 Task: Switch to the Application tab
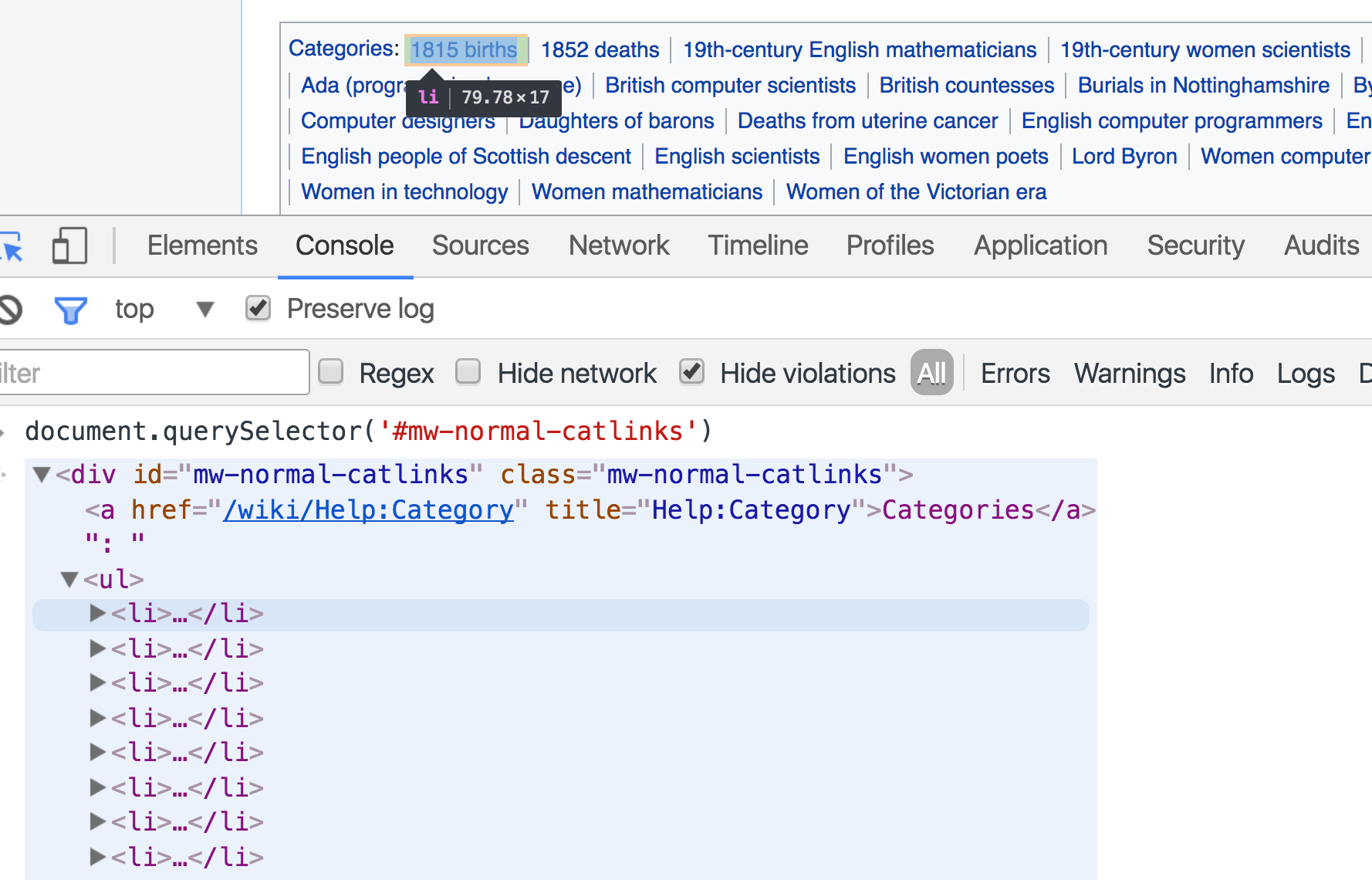pos(1040,245)
